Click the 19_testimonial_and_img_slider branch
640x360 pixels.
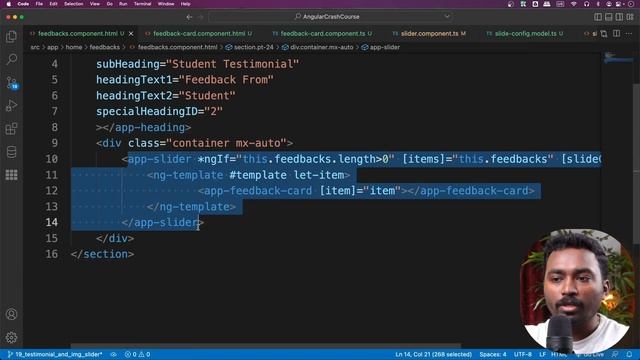(55, 354)
